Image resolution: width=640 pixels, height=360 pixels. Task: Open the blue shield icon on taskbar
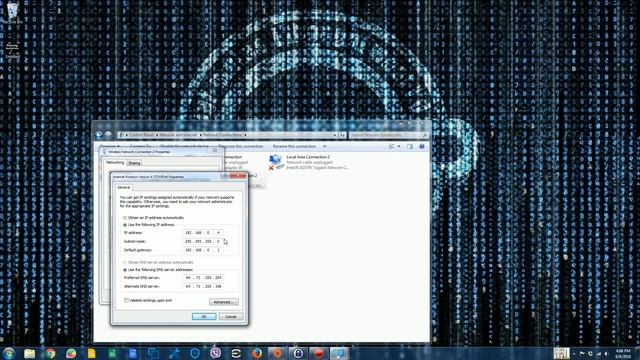click(x=195, y=353)
